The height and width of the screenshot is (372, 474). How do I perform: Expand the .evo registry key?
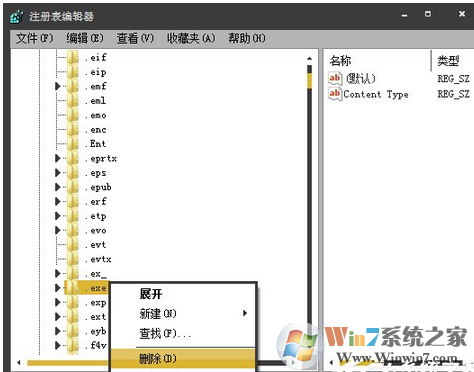pyautogui.click(x=58, y=230)
